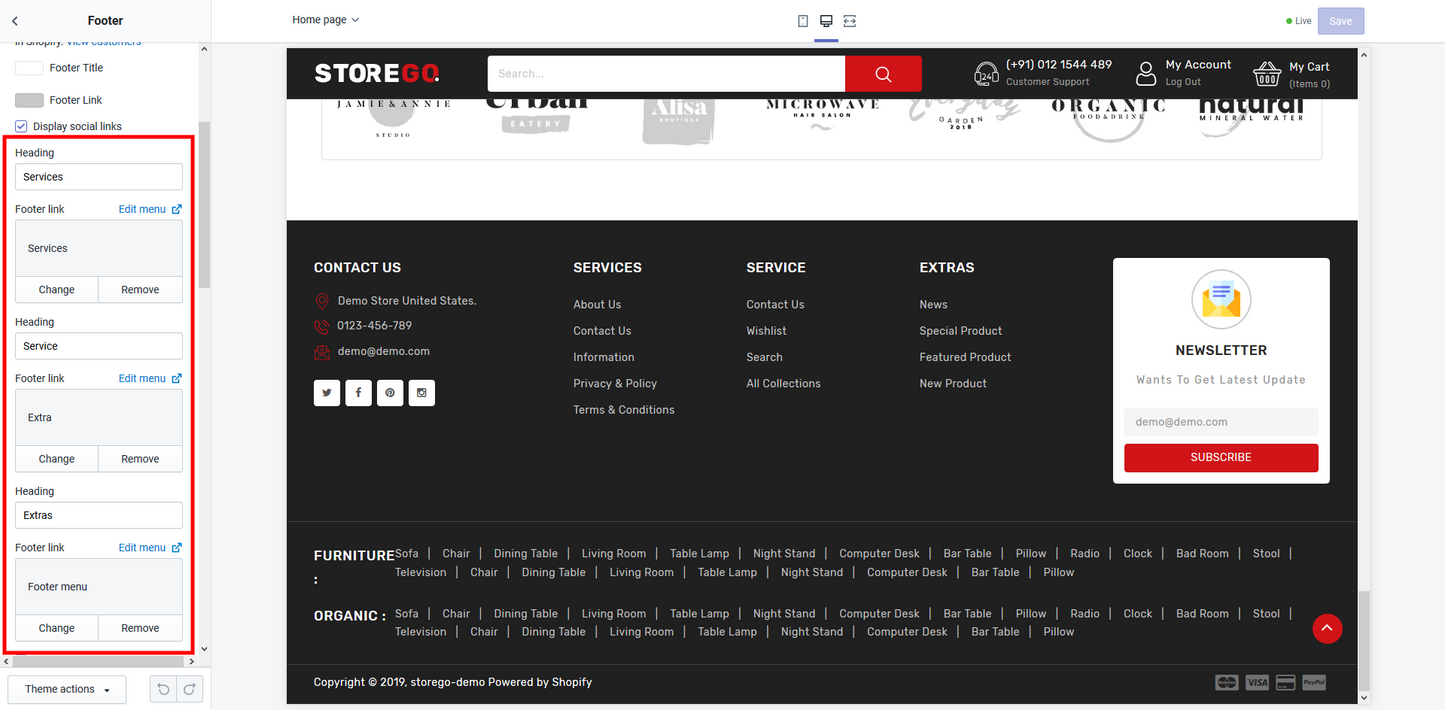The height and width of the screenshot is (710, 1445).
Task: Click the undo arrow icon
Action: [162, 689]
